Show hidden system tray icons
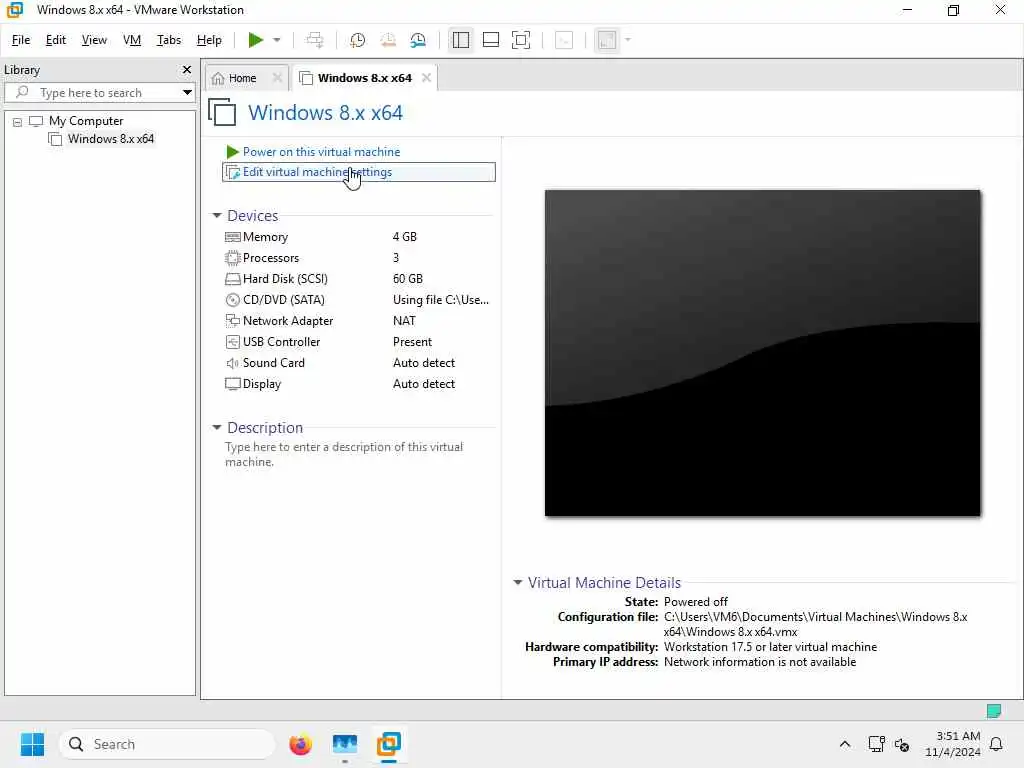Image resolution: width=1024 pixels, height=768 pixels. (x=844, y=744)
